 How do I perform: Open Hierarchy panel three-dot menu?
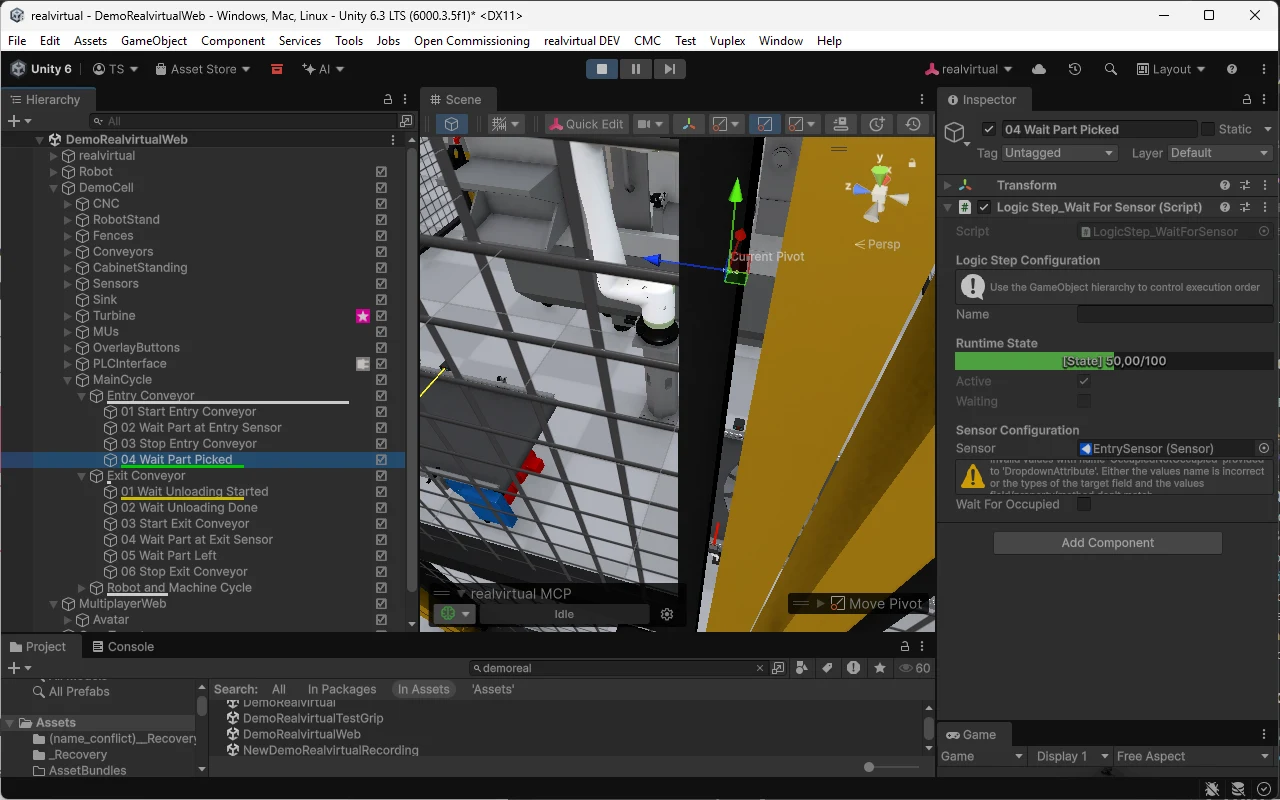(x=405, y=100)
